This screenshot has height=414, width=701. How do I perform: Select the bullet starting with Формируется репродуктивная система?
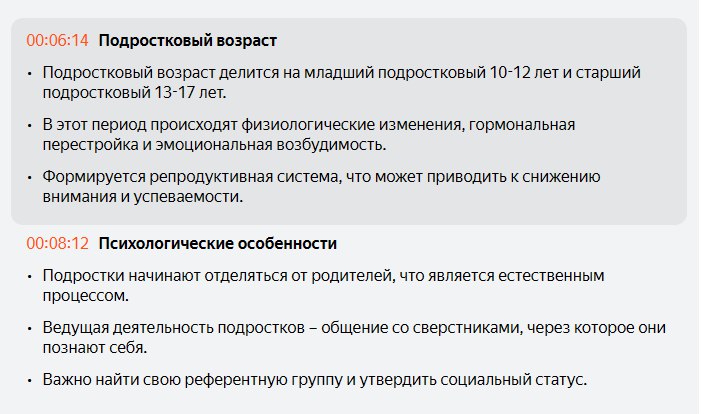tap(321, 186)
